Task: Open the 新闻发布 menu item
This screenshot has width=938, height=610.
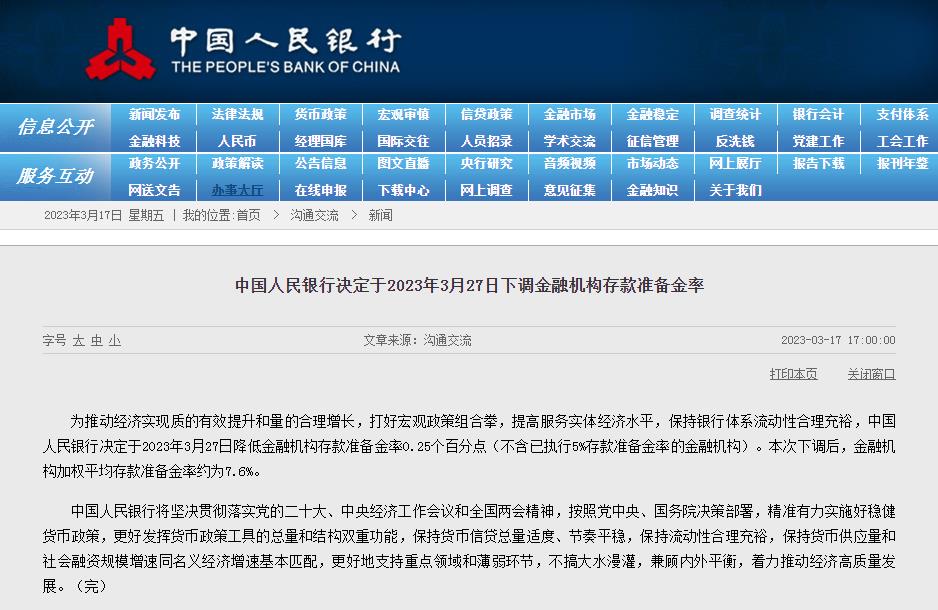Action: pyautogui.click(x=154, y=115)
